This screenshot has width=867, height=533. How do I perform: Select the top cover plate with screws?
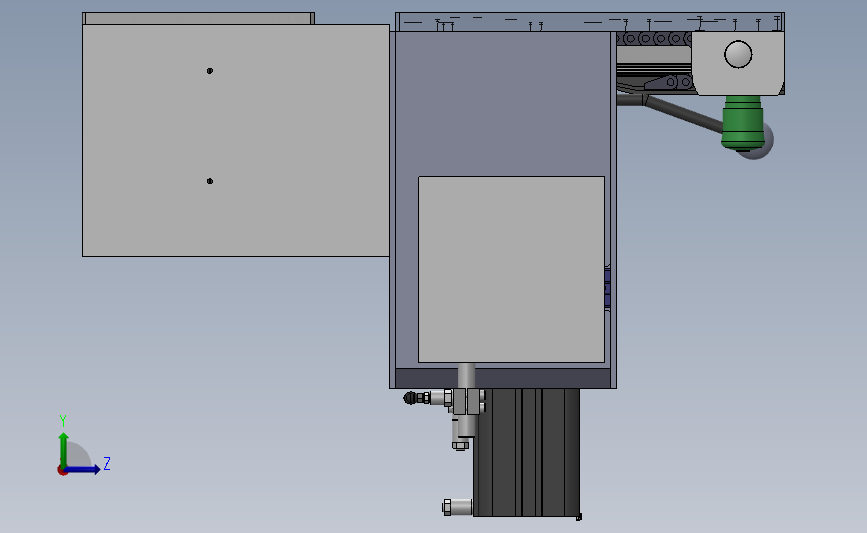click(x=590, y=22)
